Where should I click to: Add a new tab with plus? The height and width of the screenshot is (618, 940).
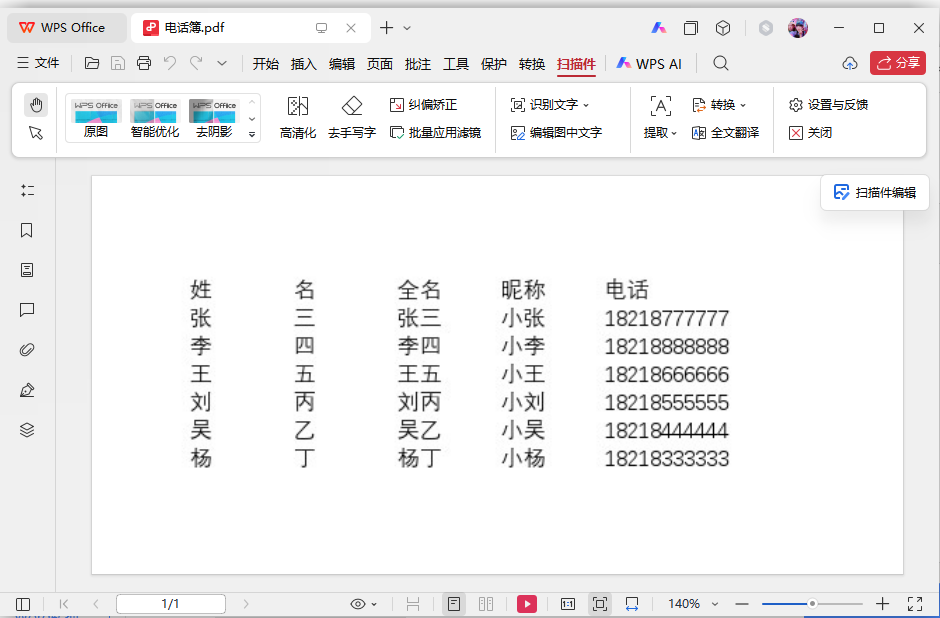click(387, 28)
